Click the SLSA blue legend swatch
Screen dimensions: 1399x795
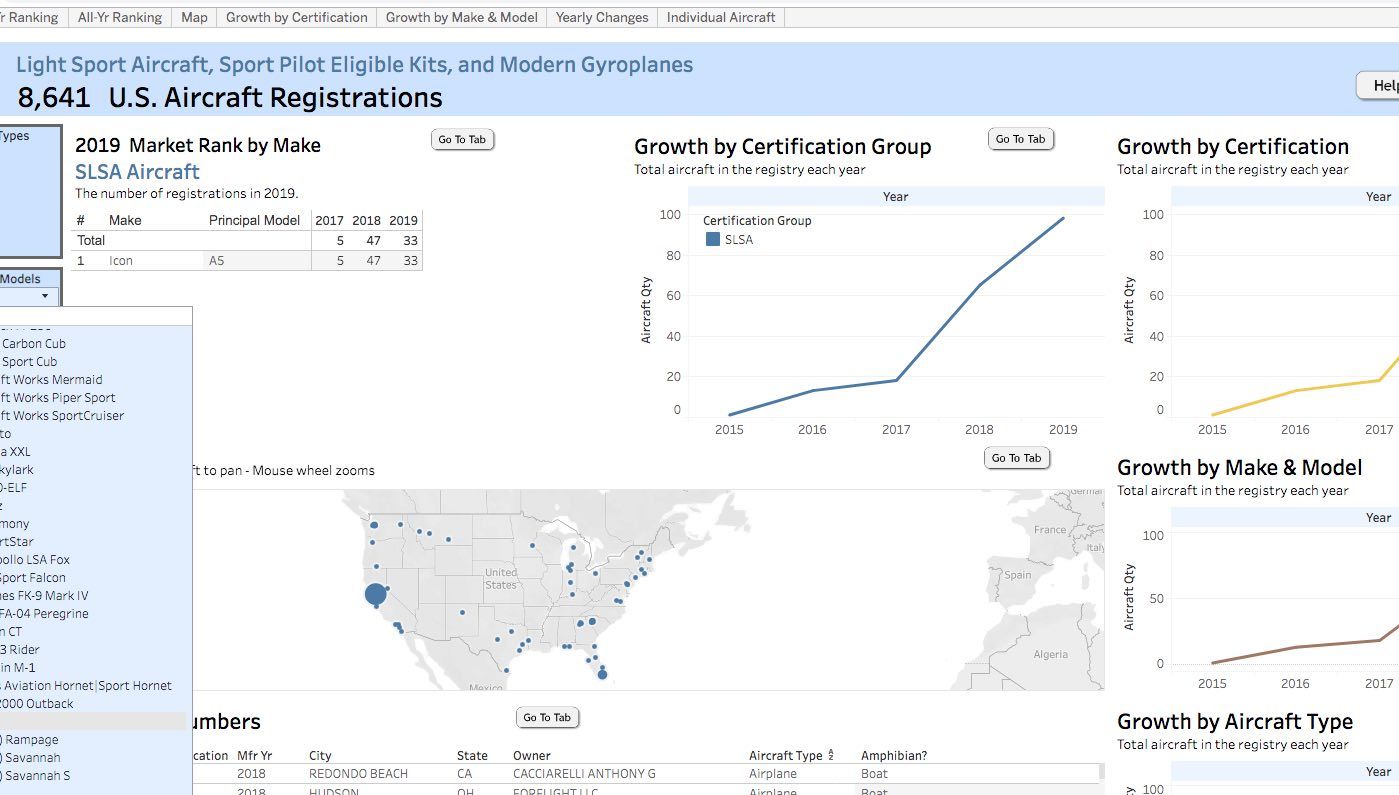click(713, 240)
